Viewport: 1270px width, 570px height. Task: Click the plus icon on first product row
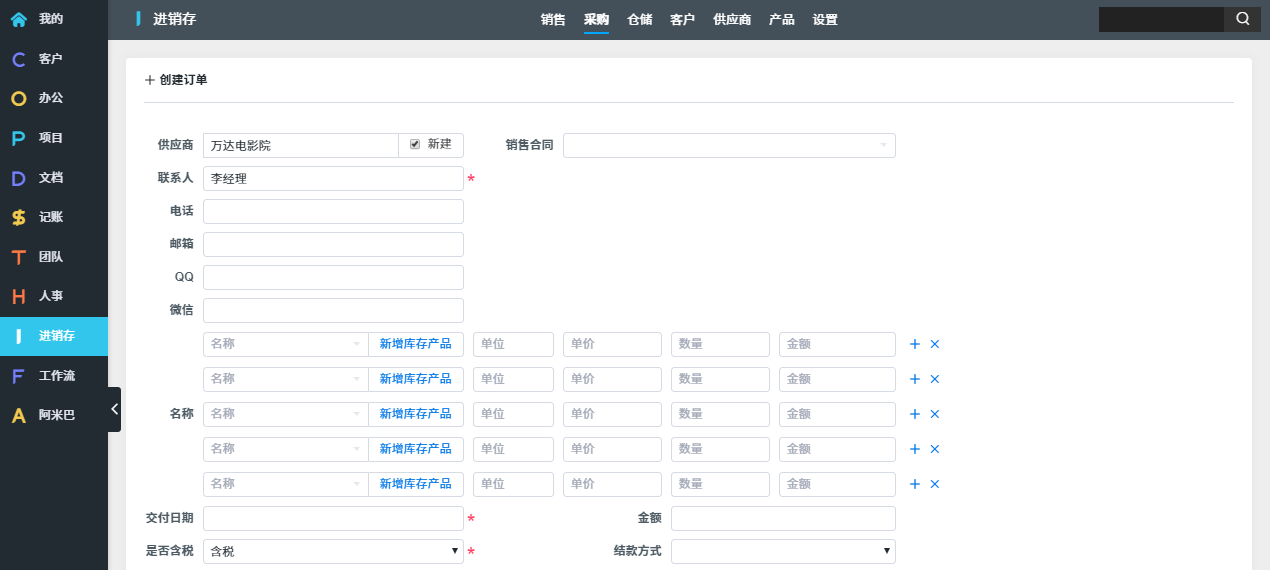pos(914,344)
